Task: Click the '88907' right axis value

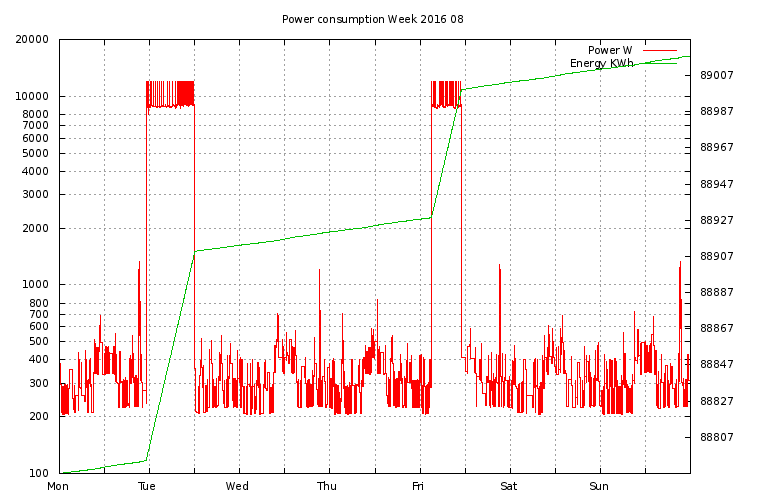Action: click(x=717, y=256)
